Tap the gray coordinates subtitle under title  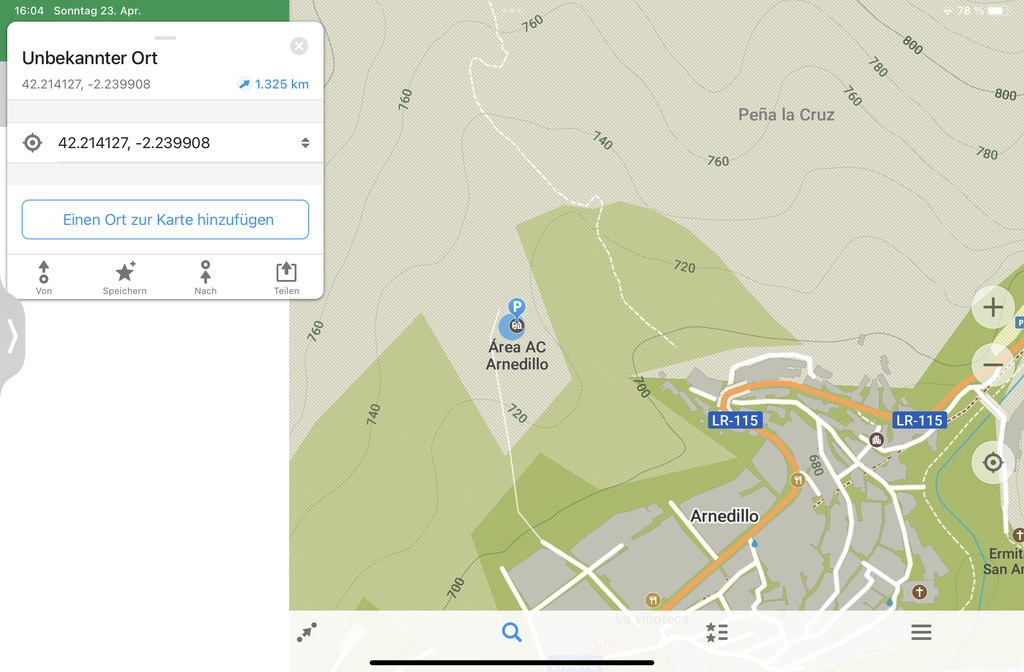(86, 84)
